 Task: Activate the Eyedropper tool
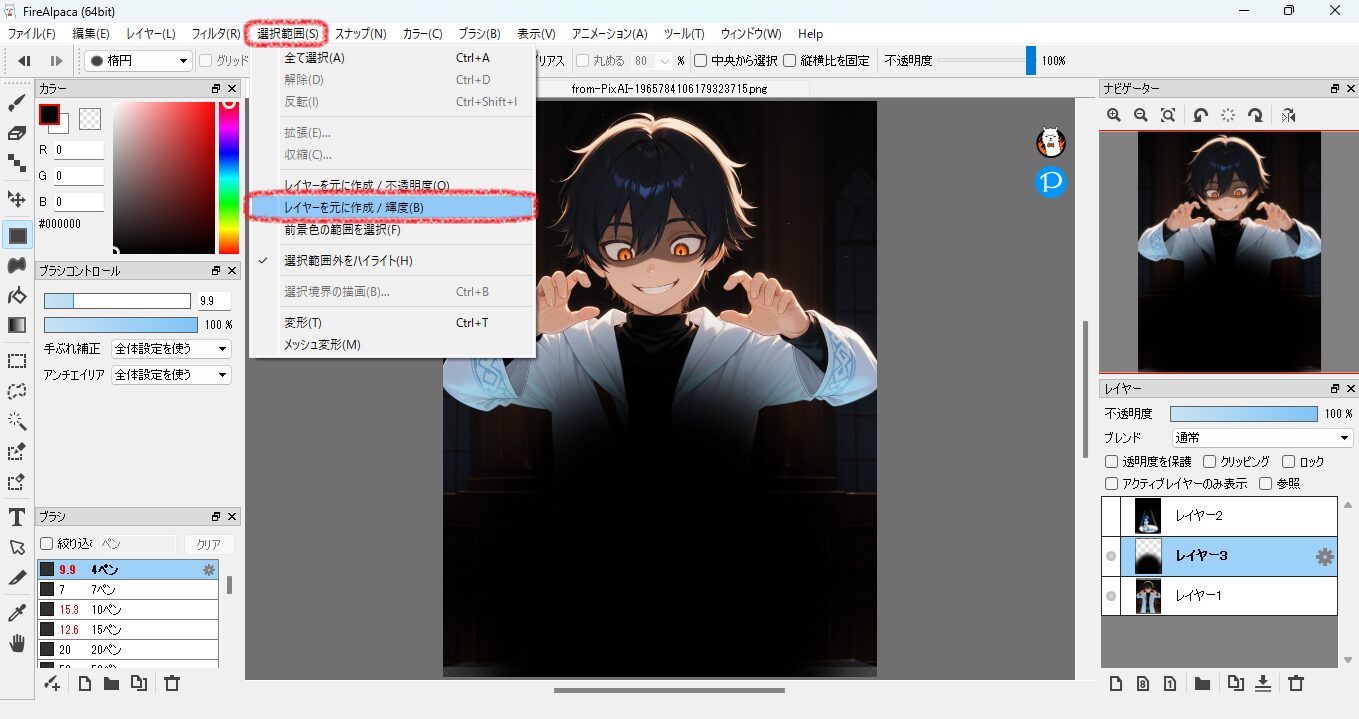click(16, 612)
